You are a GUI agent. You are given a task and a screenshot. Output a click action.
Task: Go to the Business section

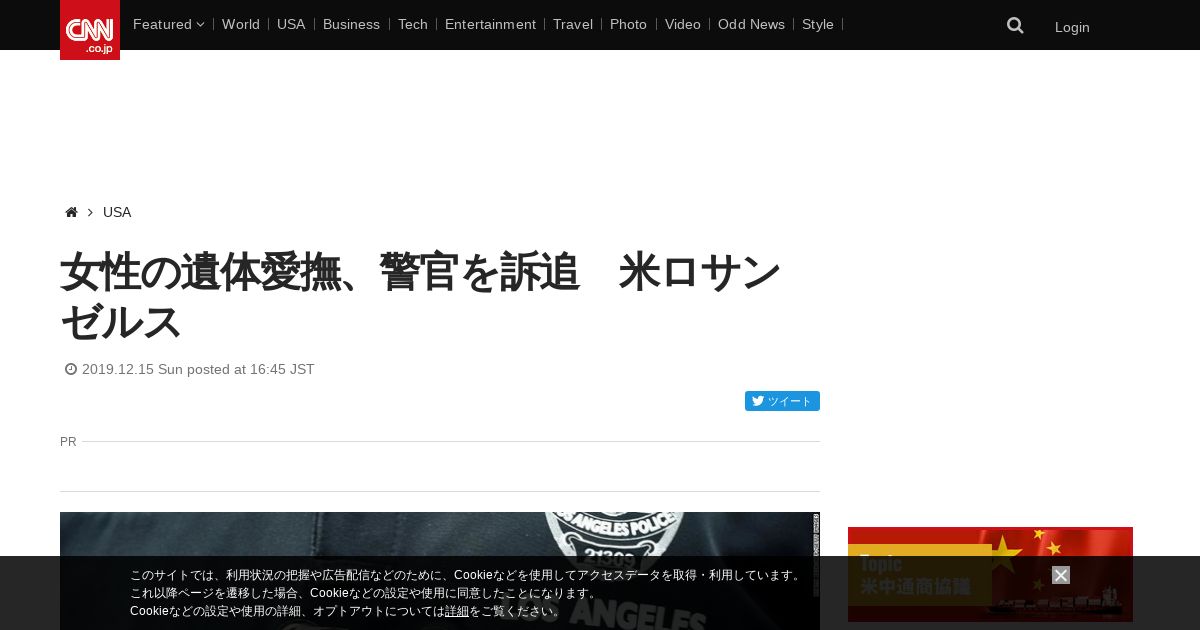pyautogui.click(x=351, y=24)
